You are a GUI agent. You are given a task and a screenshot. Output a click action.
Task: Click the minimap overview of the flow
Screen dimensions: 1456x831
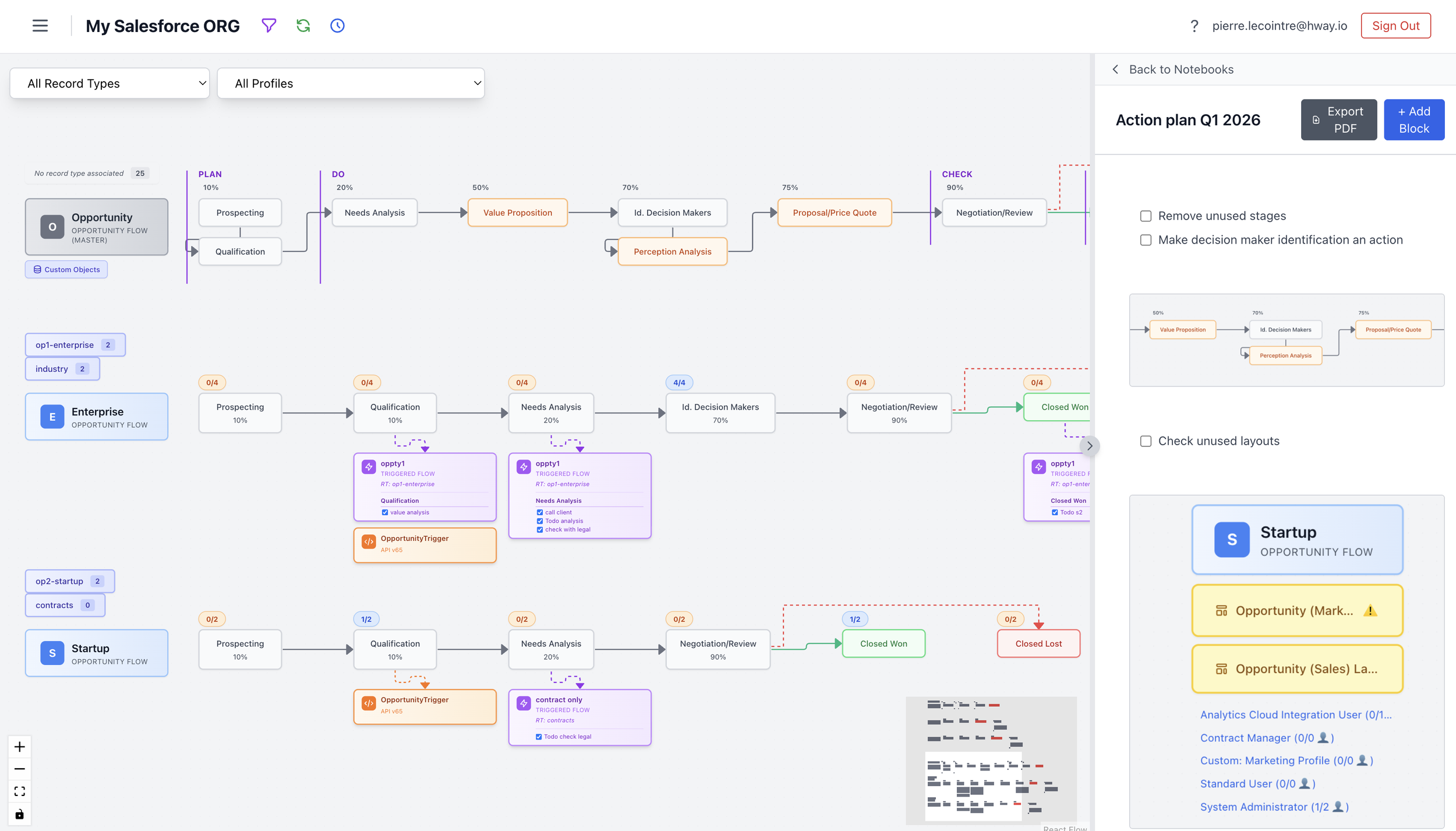click(991, 760)
